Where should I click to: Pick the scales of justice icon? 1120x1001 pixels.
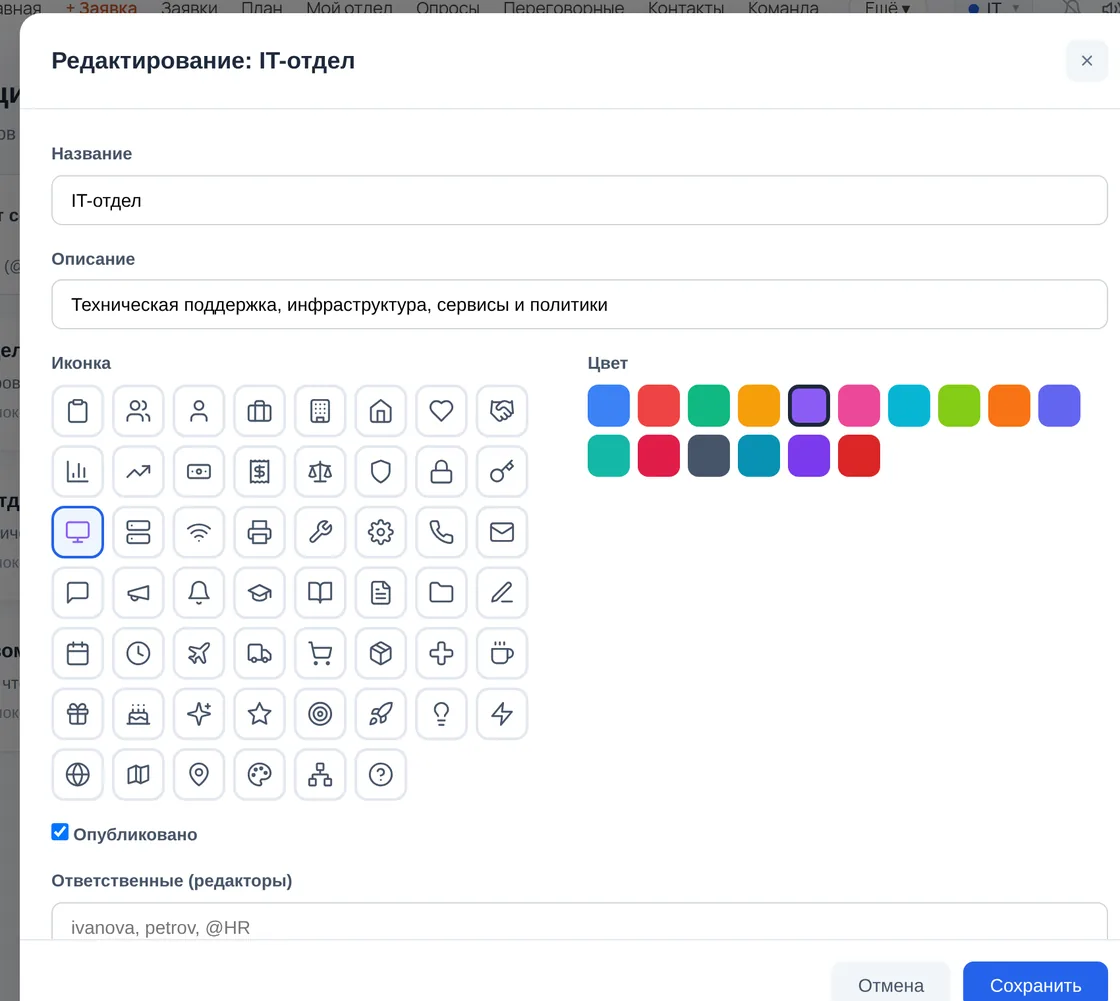320,472
